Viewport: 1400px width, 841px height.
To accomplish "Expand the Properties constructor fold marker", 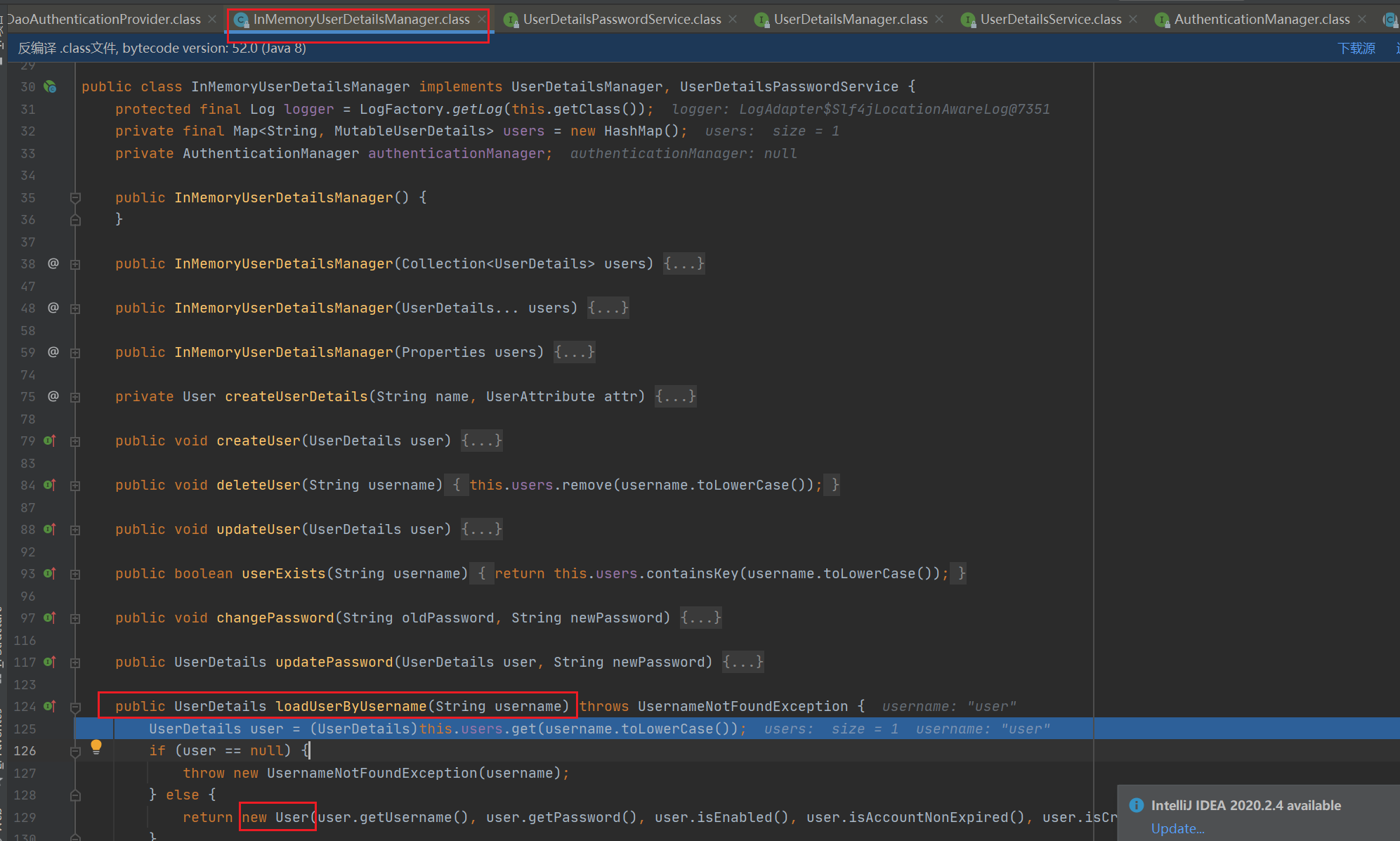I will pyautogui.click(x=75, y=353).
